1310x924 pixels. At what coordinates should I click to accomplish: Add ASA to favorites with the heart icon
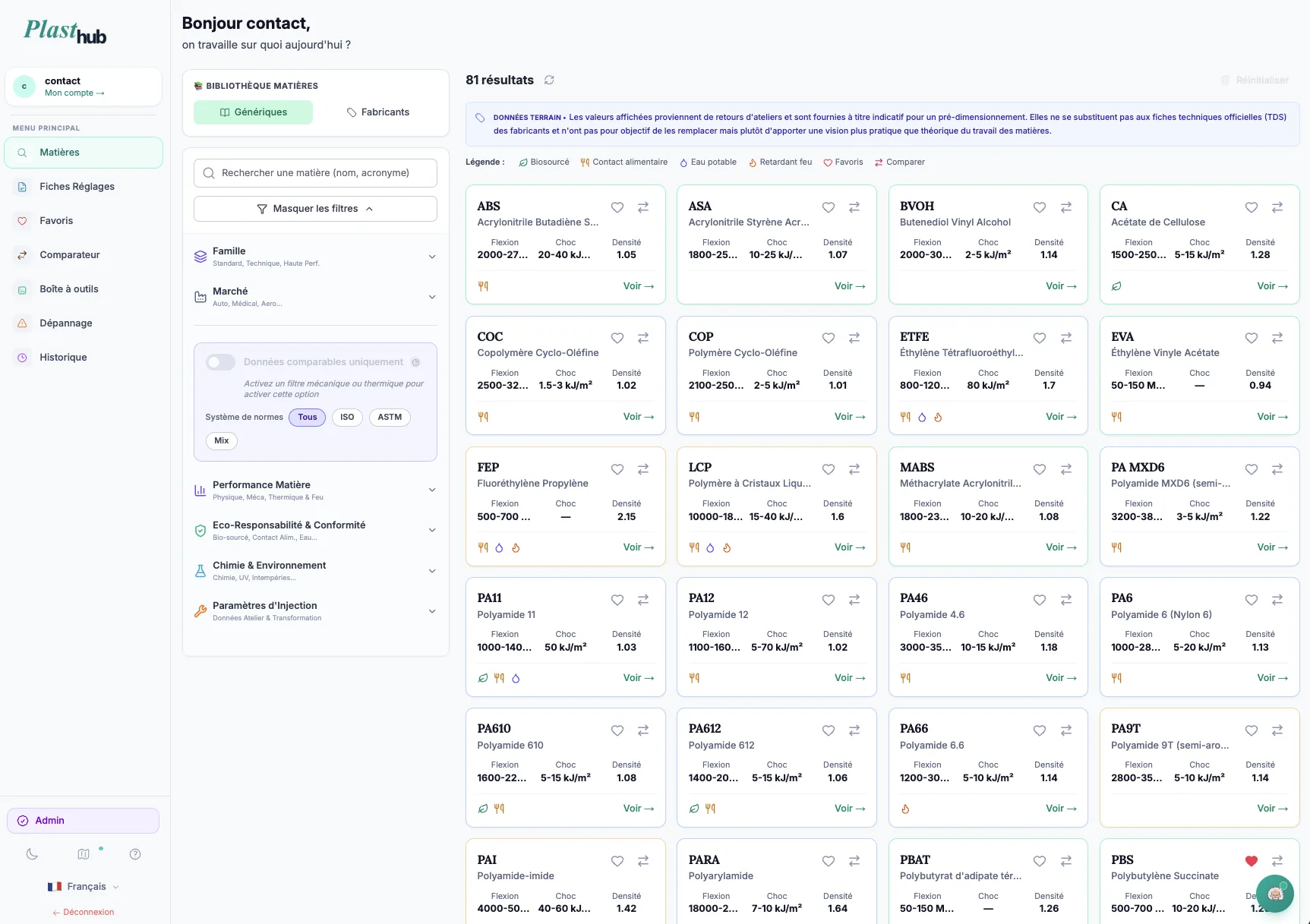tap(828, 207)
